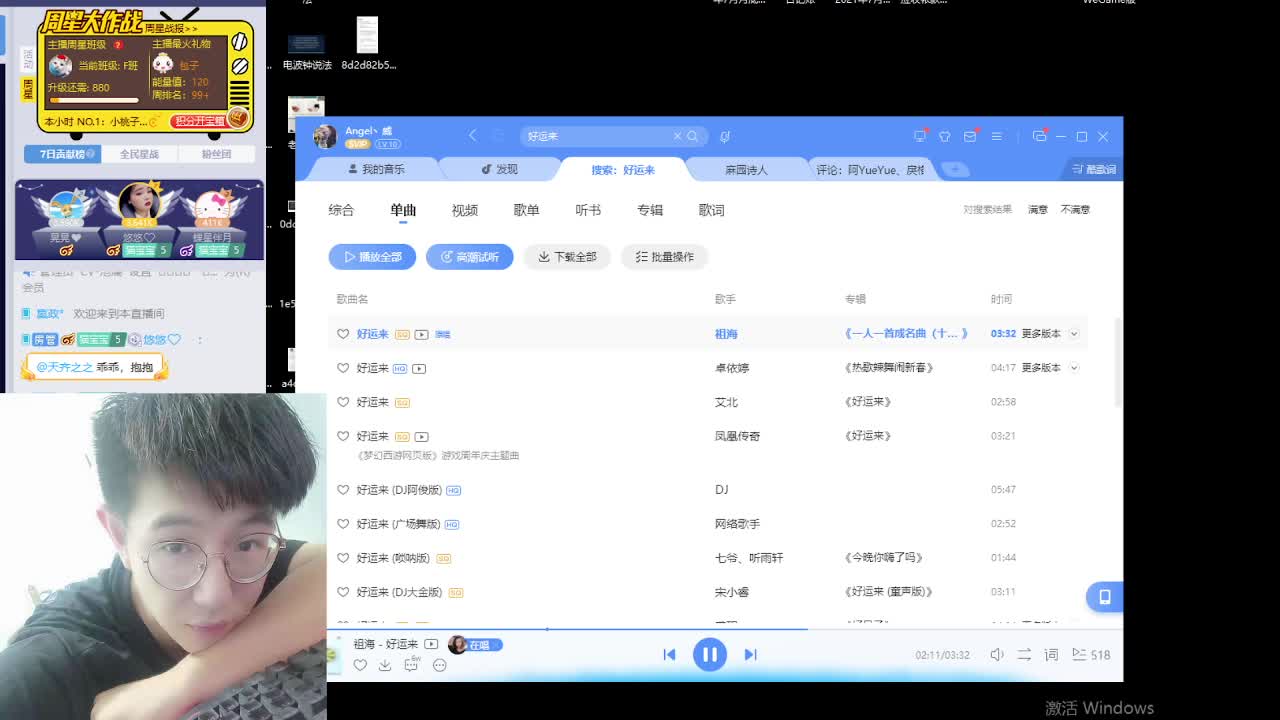Switch to 麻园诗人 tab
This screenshot has height=720, width=1280.
click(x=746, y=169)
